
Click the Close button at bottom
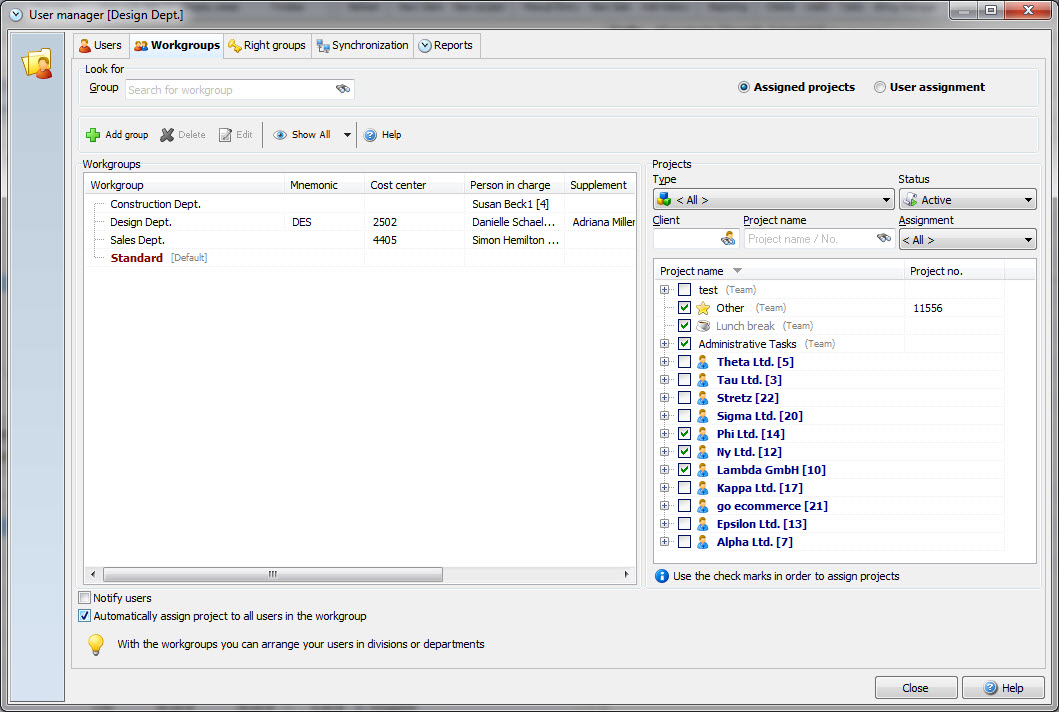[915, 688]
